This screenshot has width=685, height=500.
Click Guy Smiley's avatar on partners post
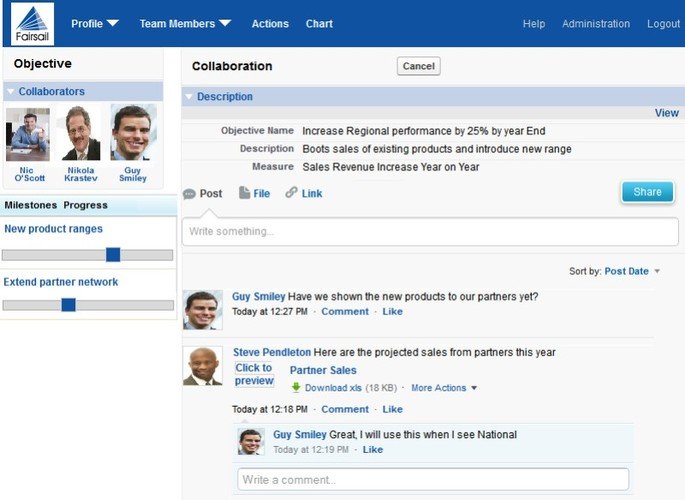click(203, 310)
